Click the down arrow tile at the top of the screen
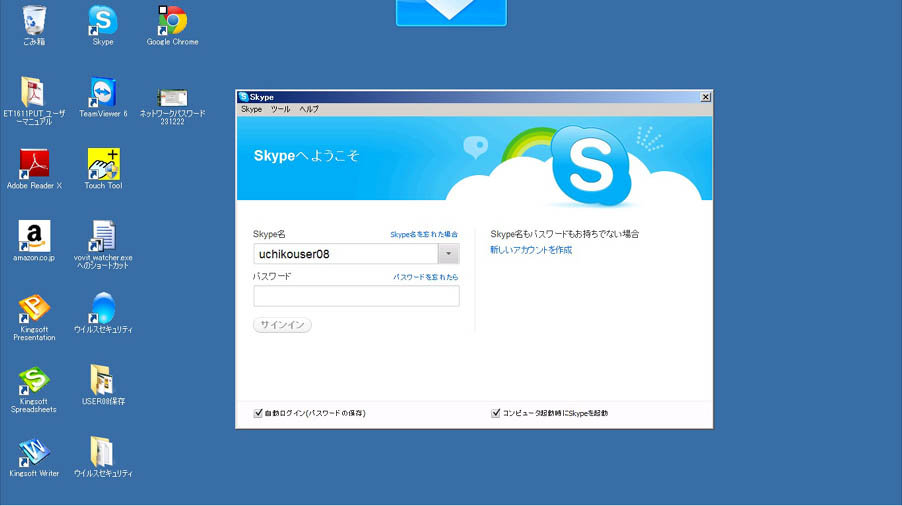The image size is (902, 506). [451, 13]
